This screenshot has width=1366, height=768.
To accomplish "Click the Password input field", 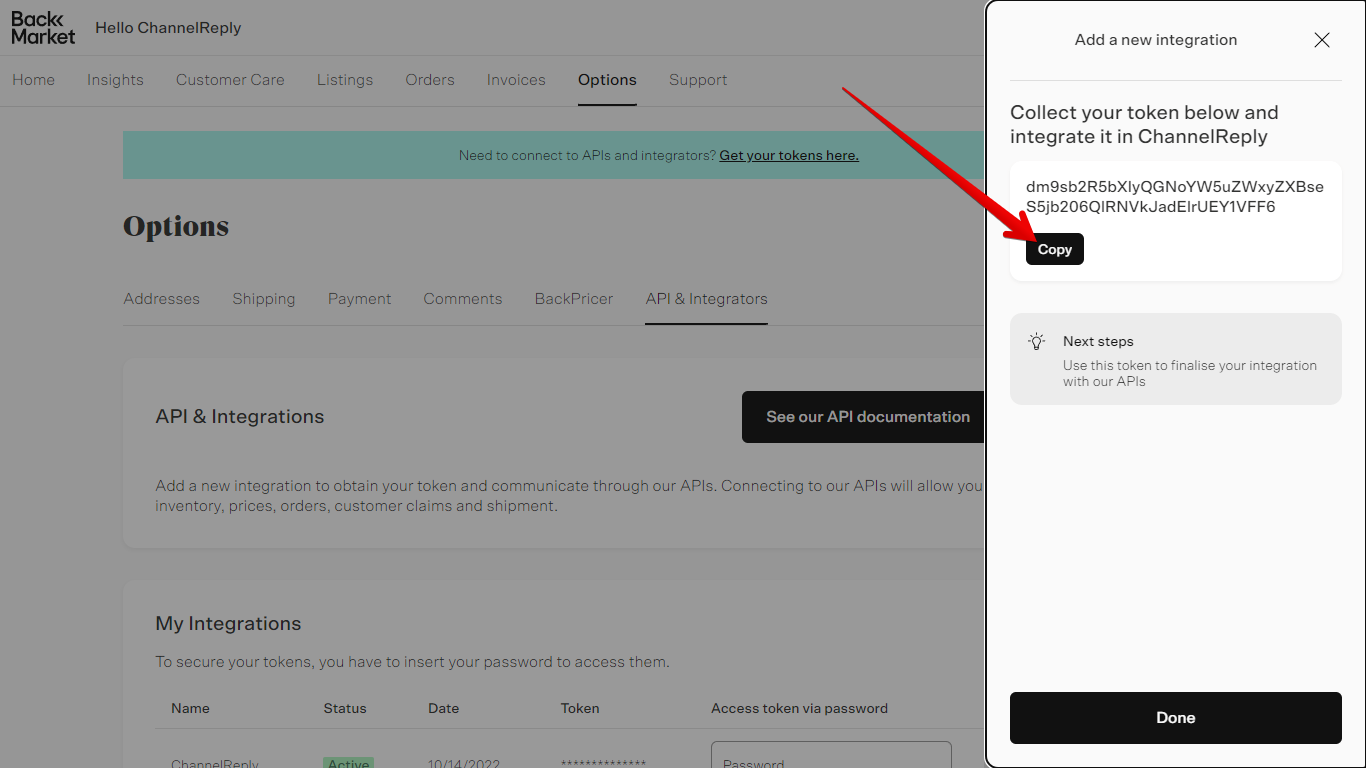I will coord(831,755).
